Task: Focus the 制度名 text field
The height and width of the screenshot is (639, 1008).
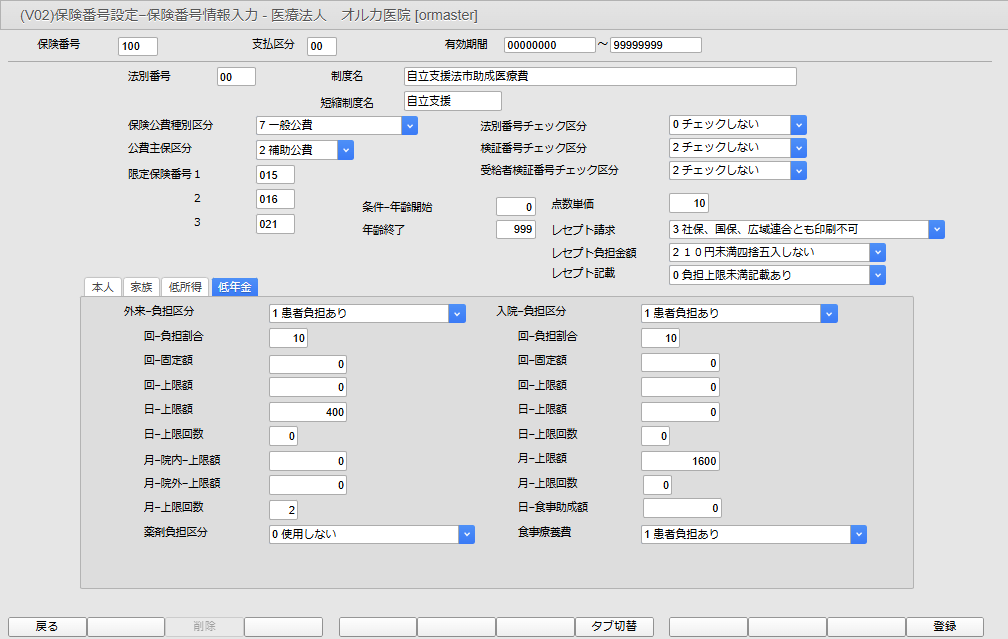Action: tap(600, 77)
